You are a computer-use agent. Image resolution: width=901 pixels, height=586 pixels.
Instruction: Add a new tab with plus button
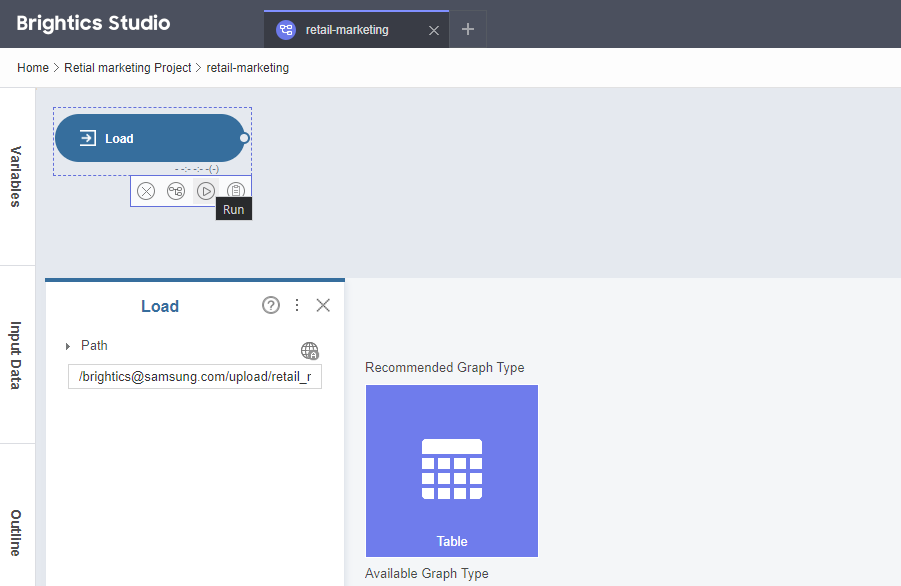pyautogui.click(x=468, y=29)
